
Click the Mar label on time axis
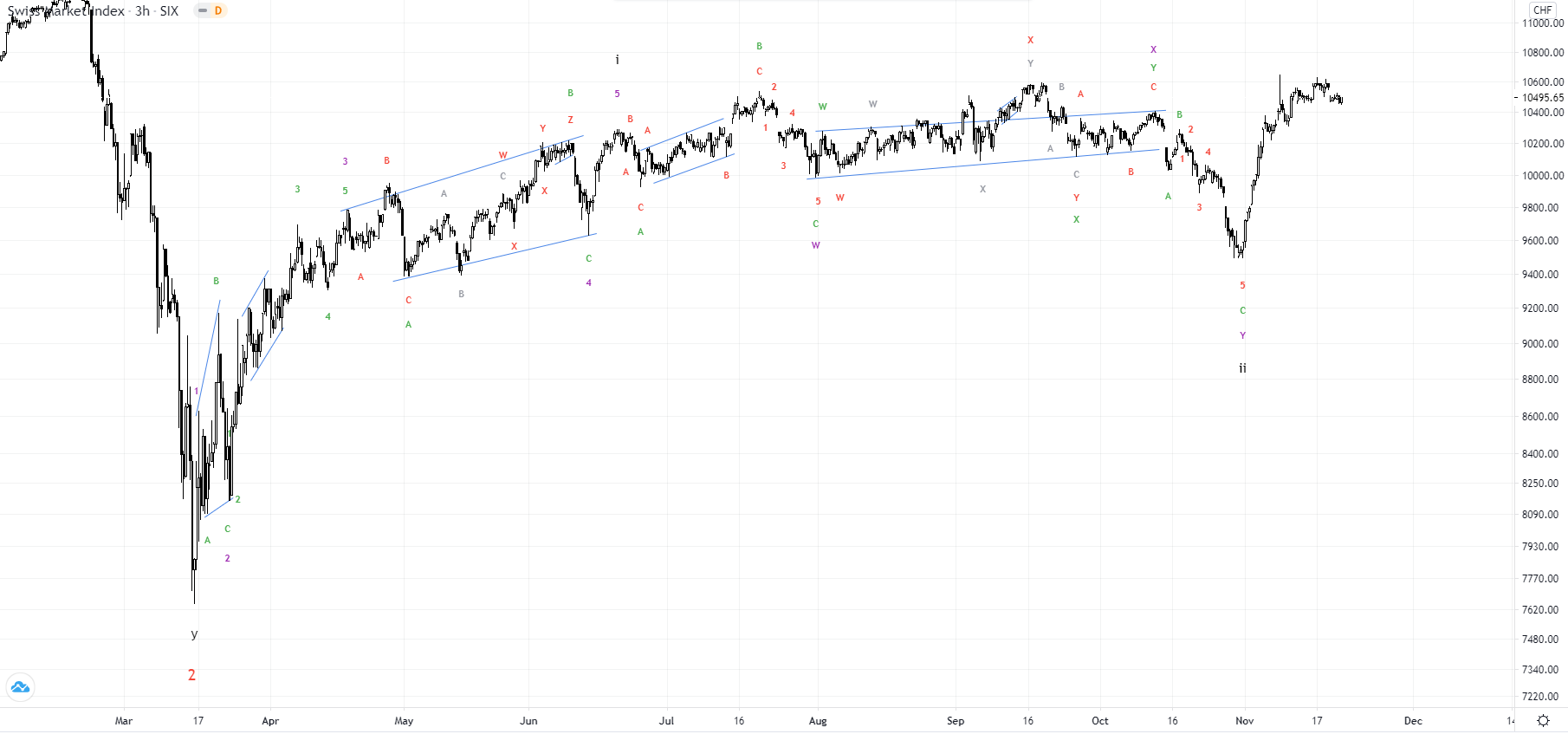124,721
